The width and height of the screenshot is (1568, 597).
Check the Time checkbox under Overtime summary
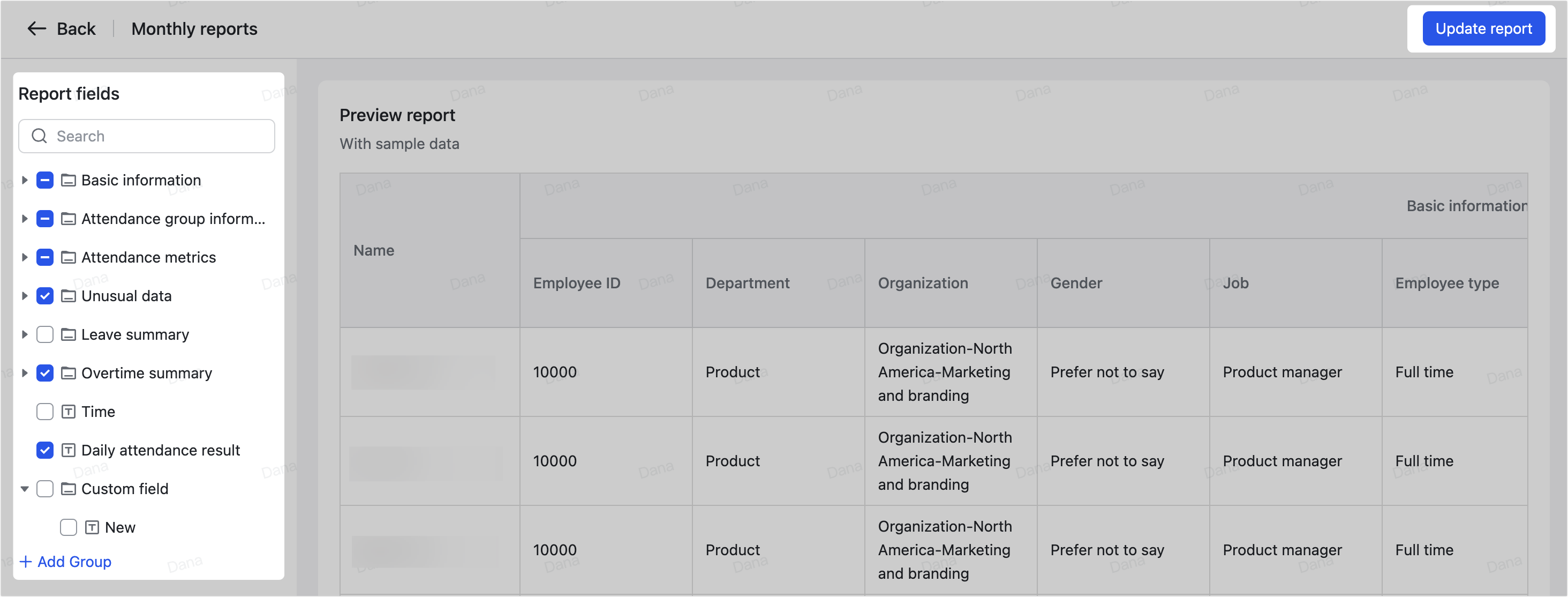(44, 411)
